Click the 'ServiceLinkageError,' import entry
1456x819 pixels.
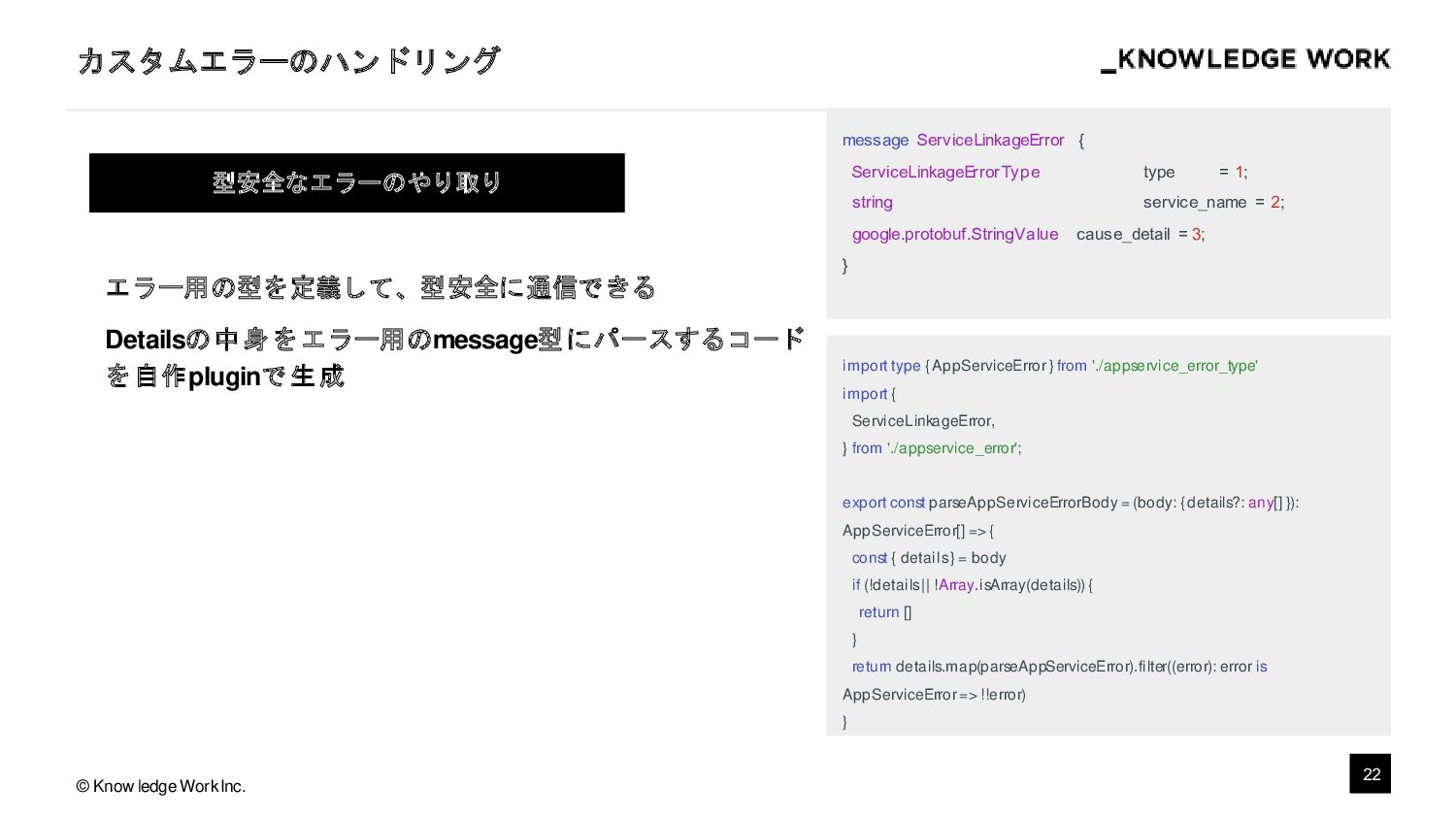[923, 421]
